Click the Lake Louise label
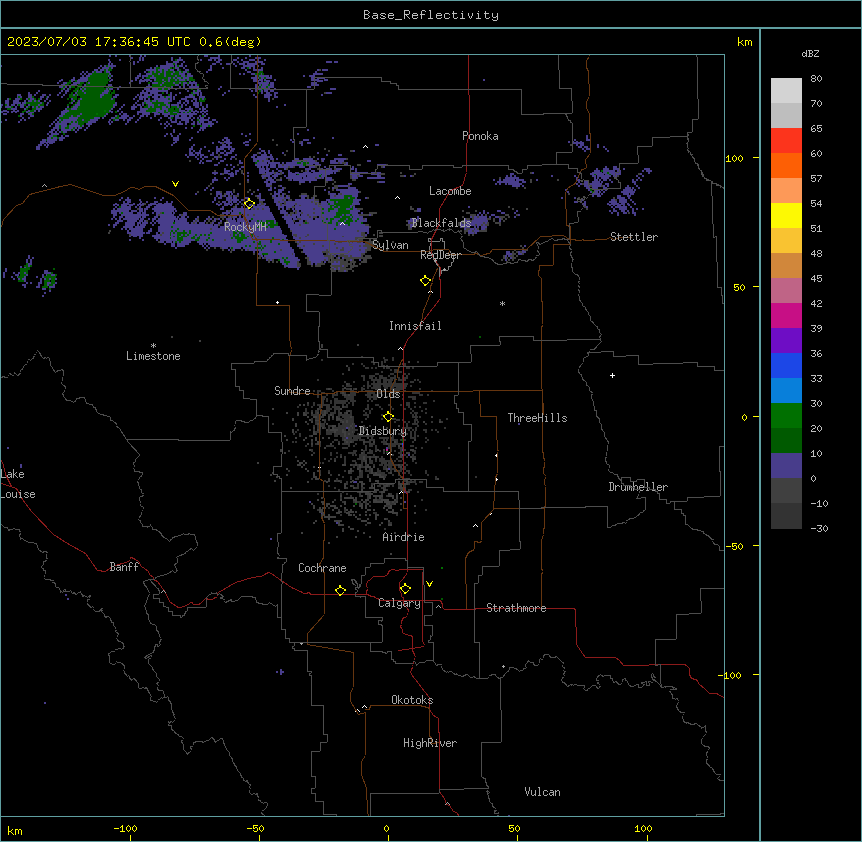 coord(18,484)
